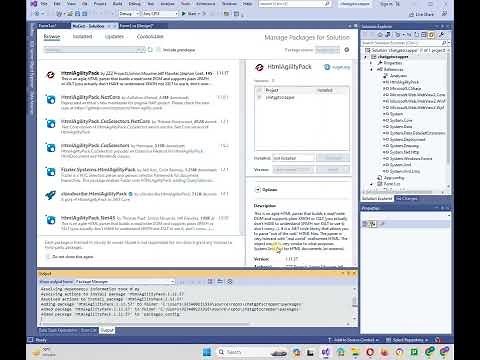480x360 pixels.
Task: Click the Save All toolbar icon
Action: 84,14
